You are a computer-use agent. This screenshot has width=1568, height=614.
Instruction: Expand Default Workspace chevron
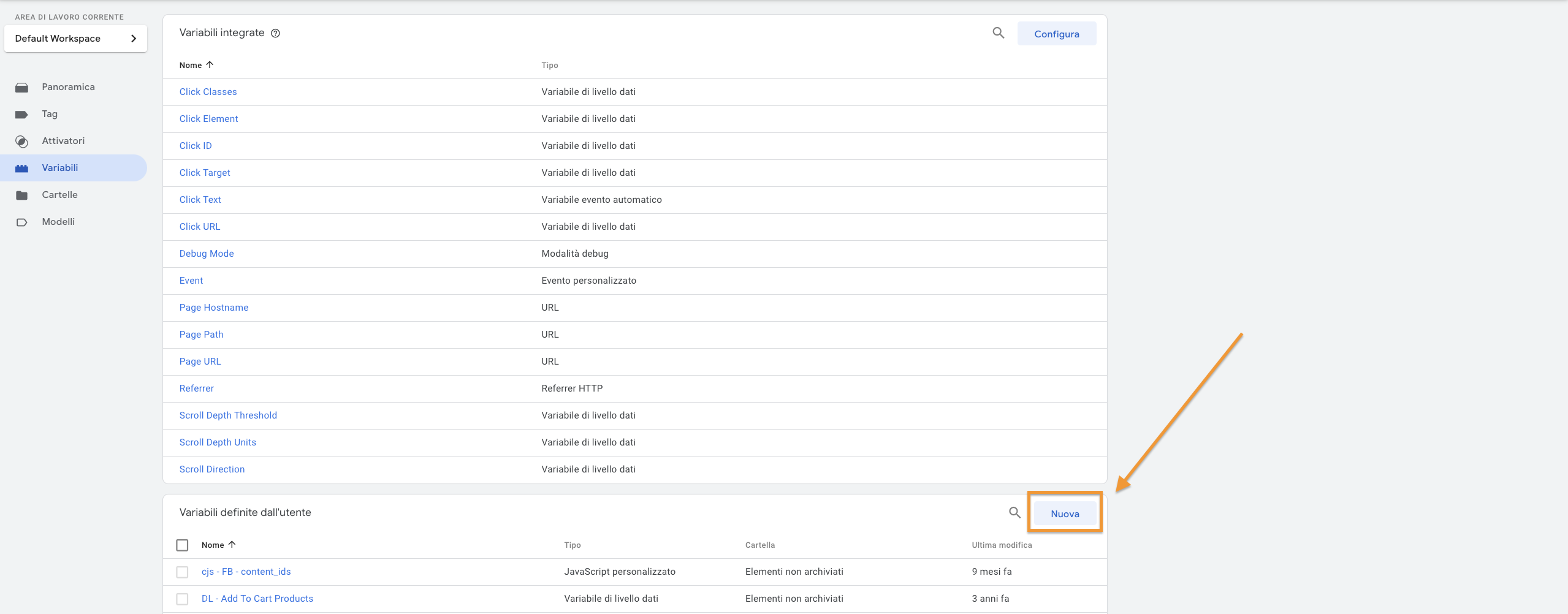(x=134, y=39)
